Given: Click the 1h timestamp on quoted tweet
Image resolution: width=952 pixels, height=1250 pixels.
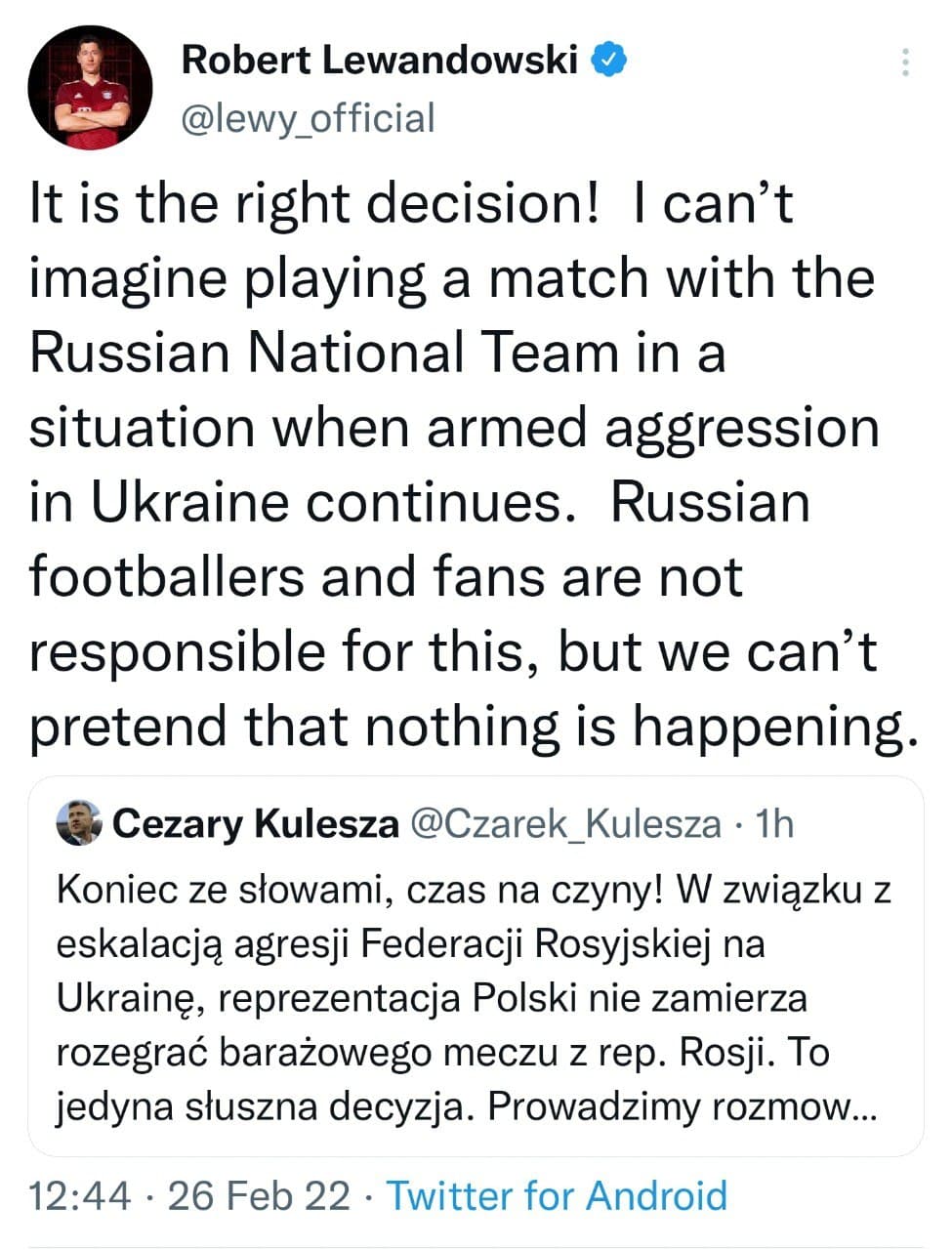Looking at the screenshot, I should 775,824.
